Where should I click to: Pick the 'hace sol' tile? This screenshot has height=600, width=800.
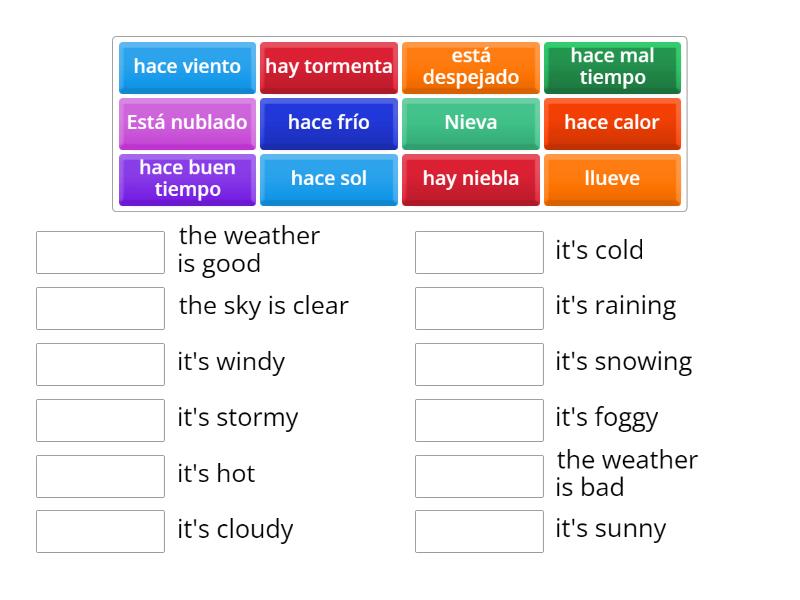coord(328,179)
